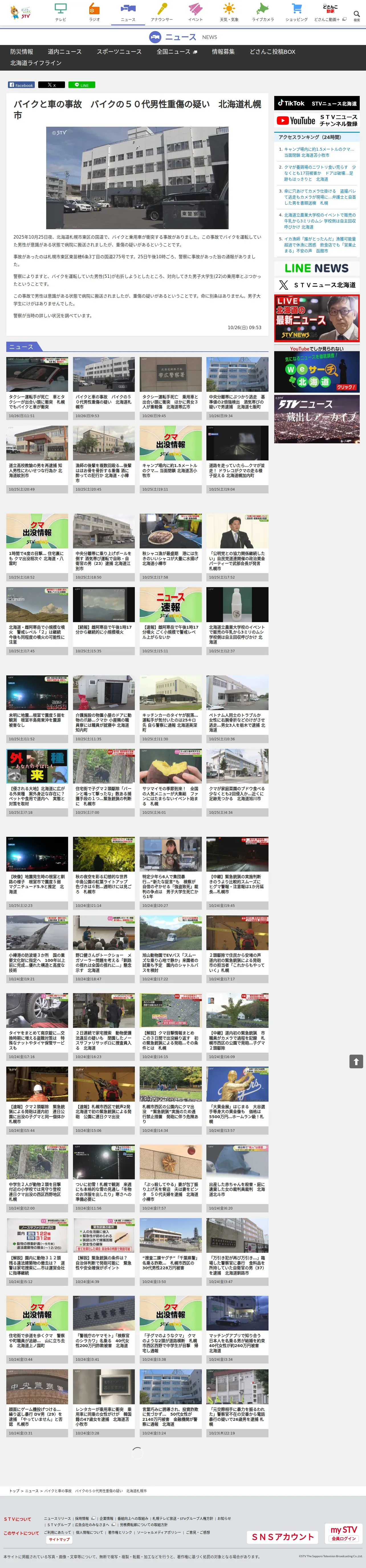Open 北海道ライフライン tab
Viewport: 366px width, 1568px height.
click(36, 63)
